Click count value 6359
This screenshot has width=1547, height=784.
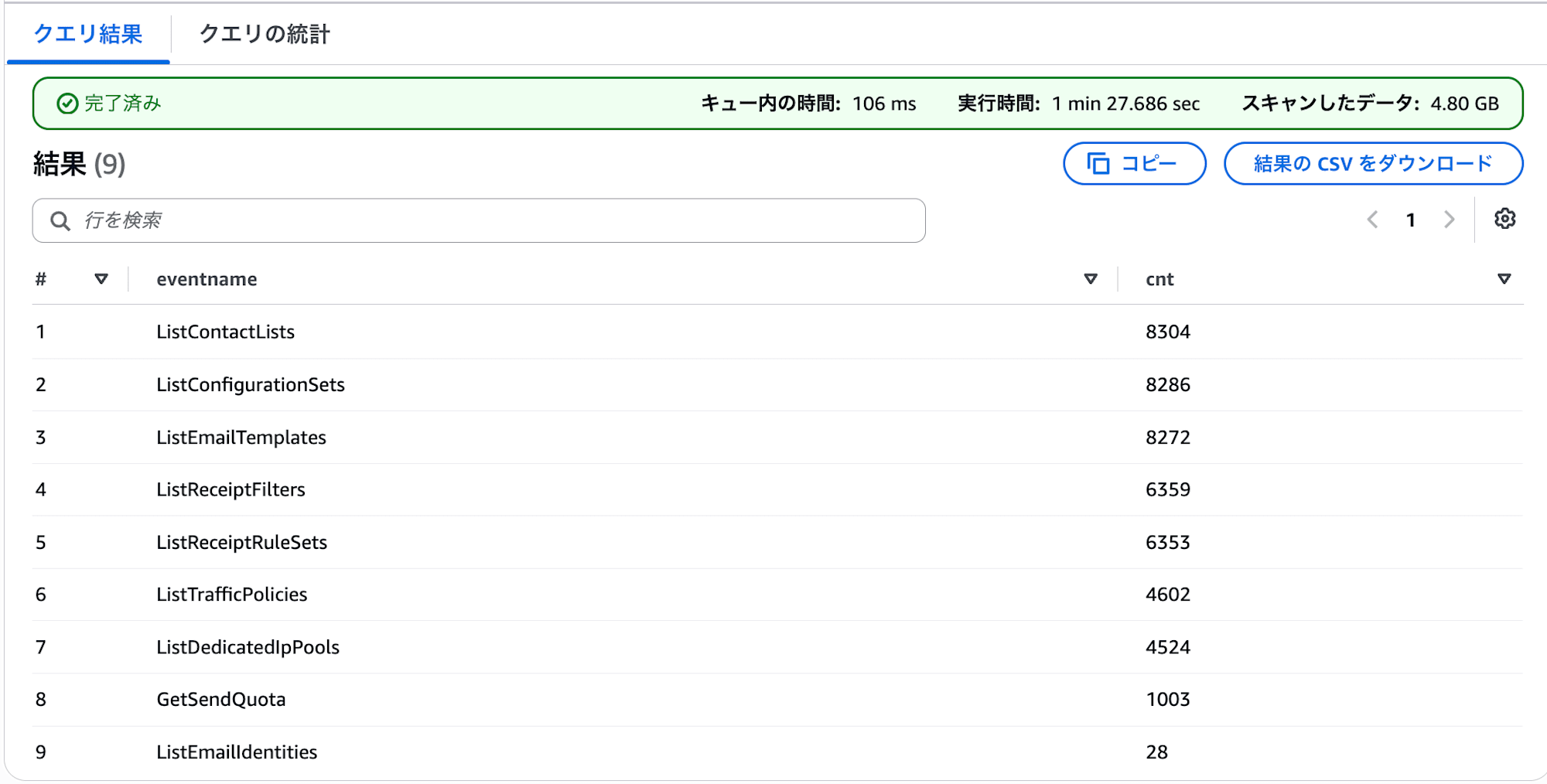(1168, 489)
